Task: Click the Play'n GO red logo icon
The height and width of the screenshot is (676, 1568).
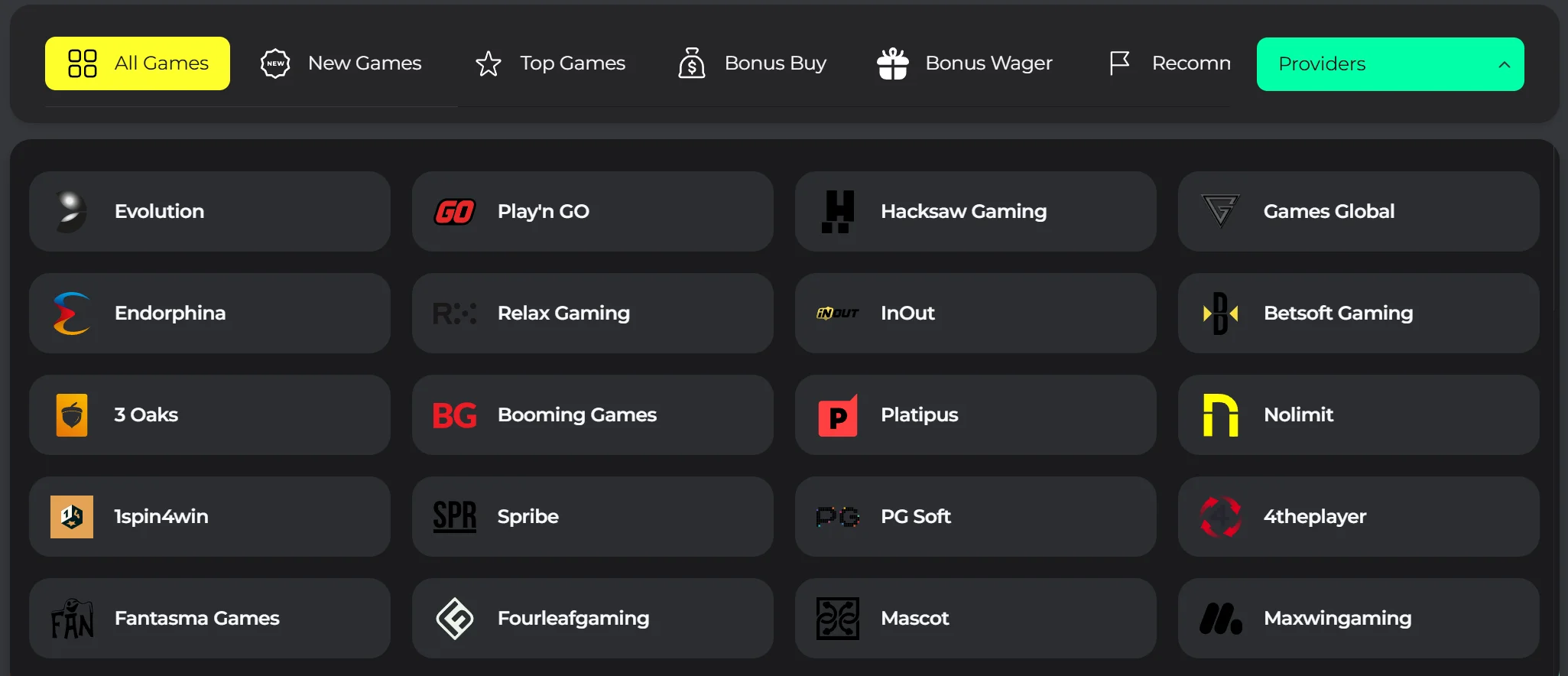Action: (x=454, y=212)
